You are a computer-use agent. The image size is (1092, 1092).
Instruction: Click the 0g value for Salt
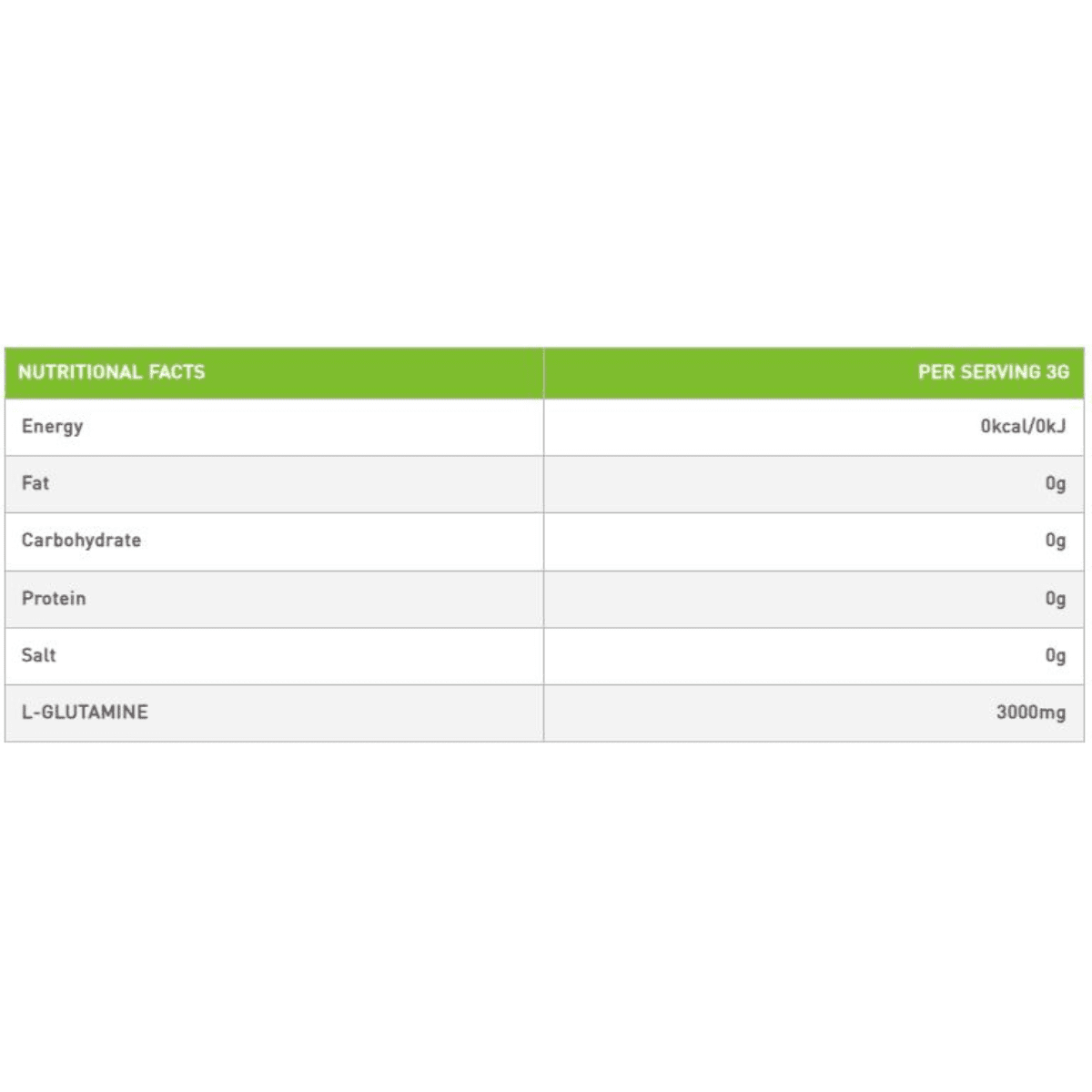pos(1055,655)
